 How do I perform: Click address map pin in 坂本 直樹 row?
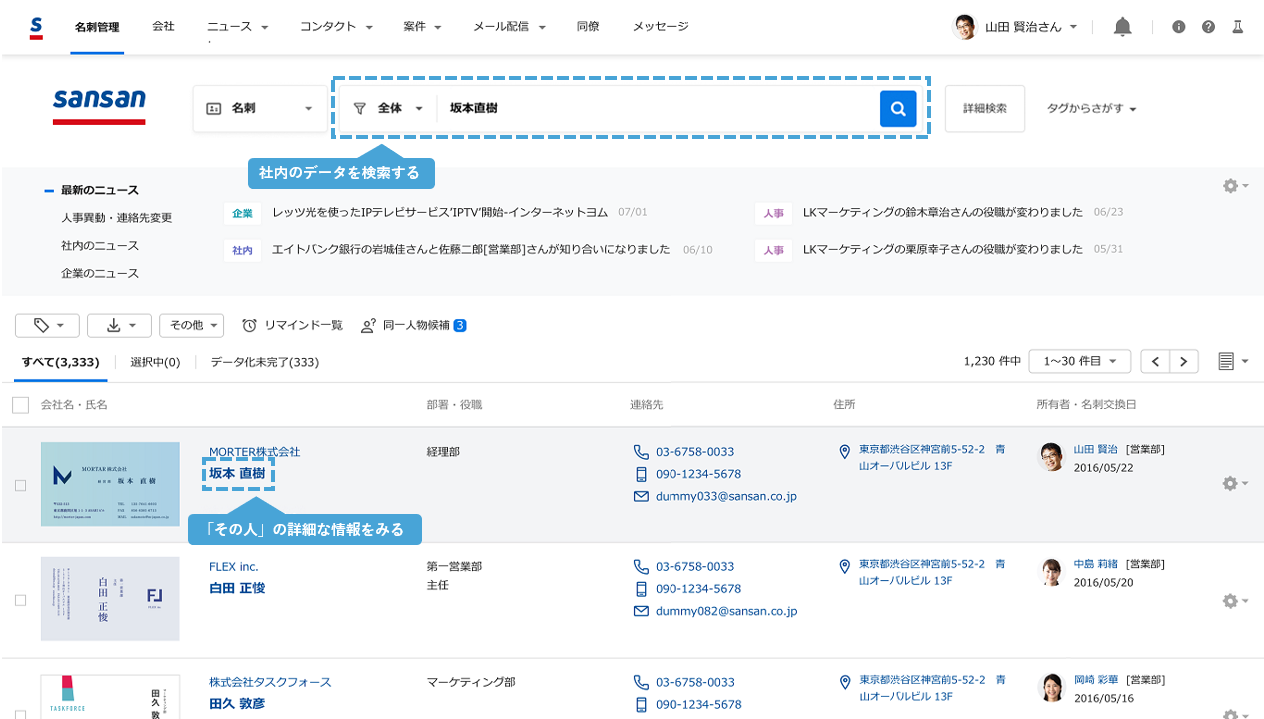(845, 452)
